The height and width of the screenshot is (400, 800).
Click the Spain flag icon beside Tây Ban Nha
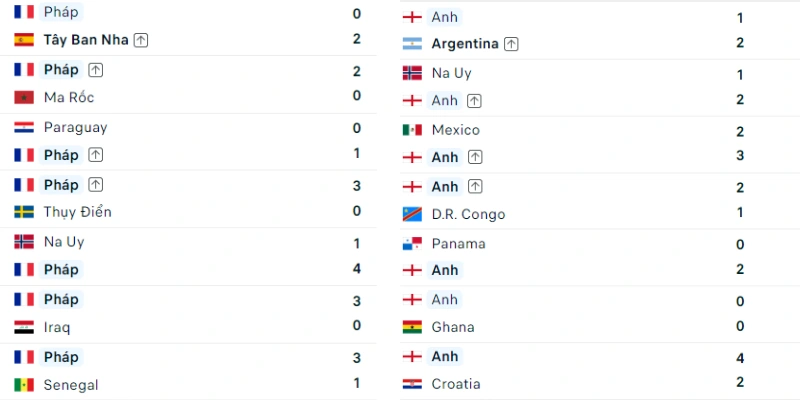(24, 40)
